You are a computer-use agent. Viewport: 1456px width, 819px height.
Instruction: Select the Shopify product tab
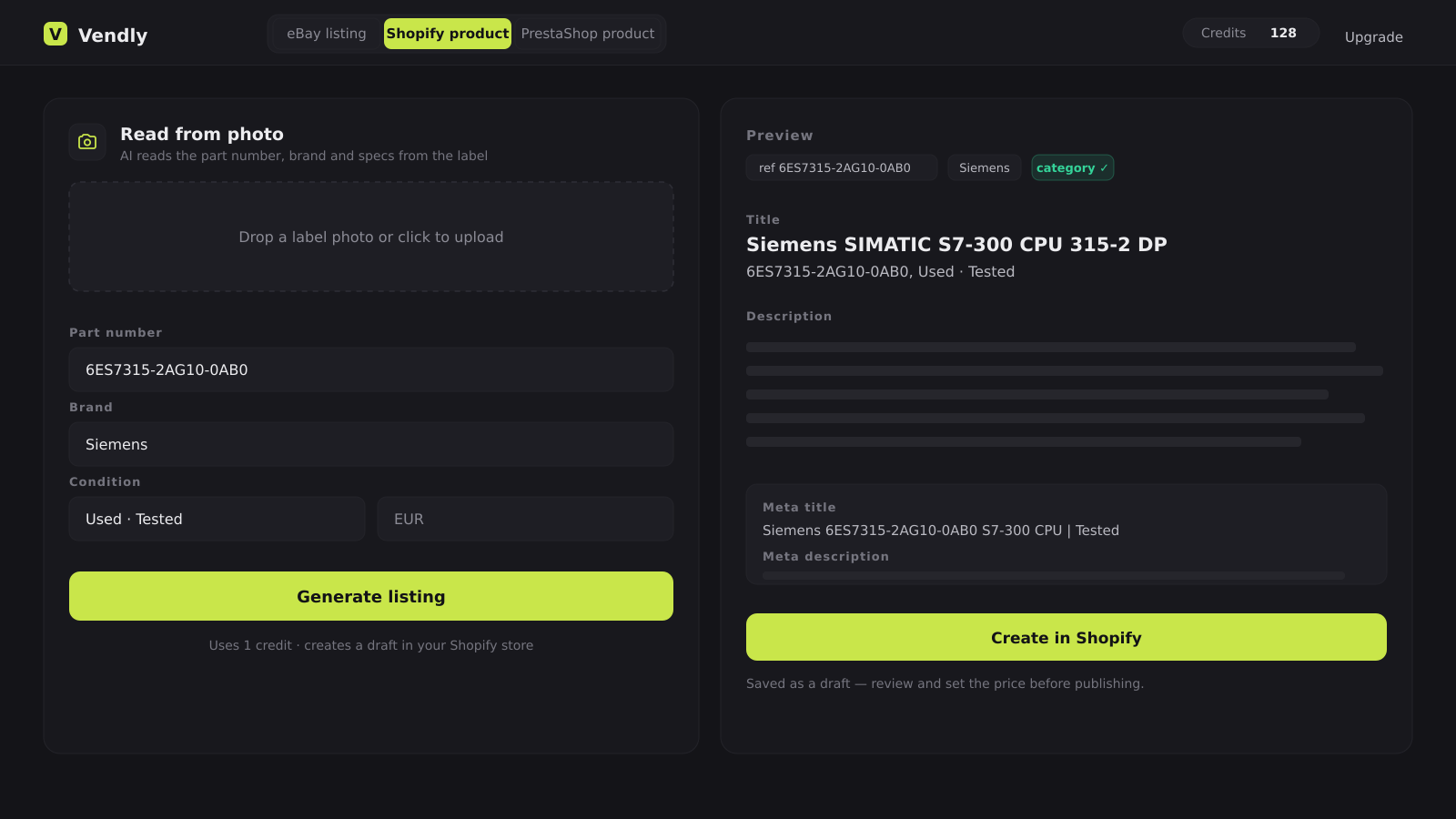click(x=448, y=34)
